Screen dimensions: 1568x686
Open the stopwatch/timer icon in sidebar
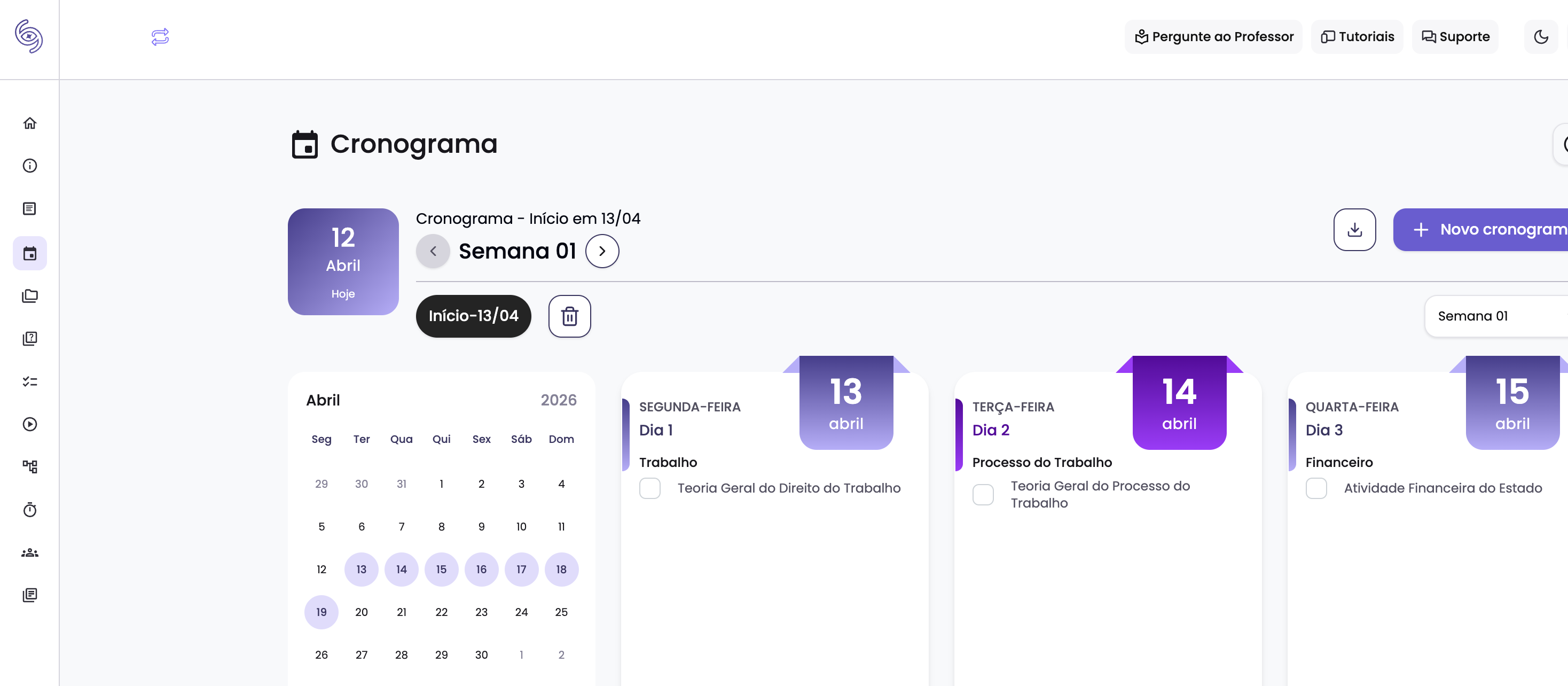29,510
